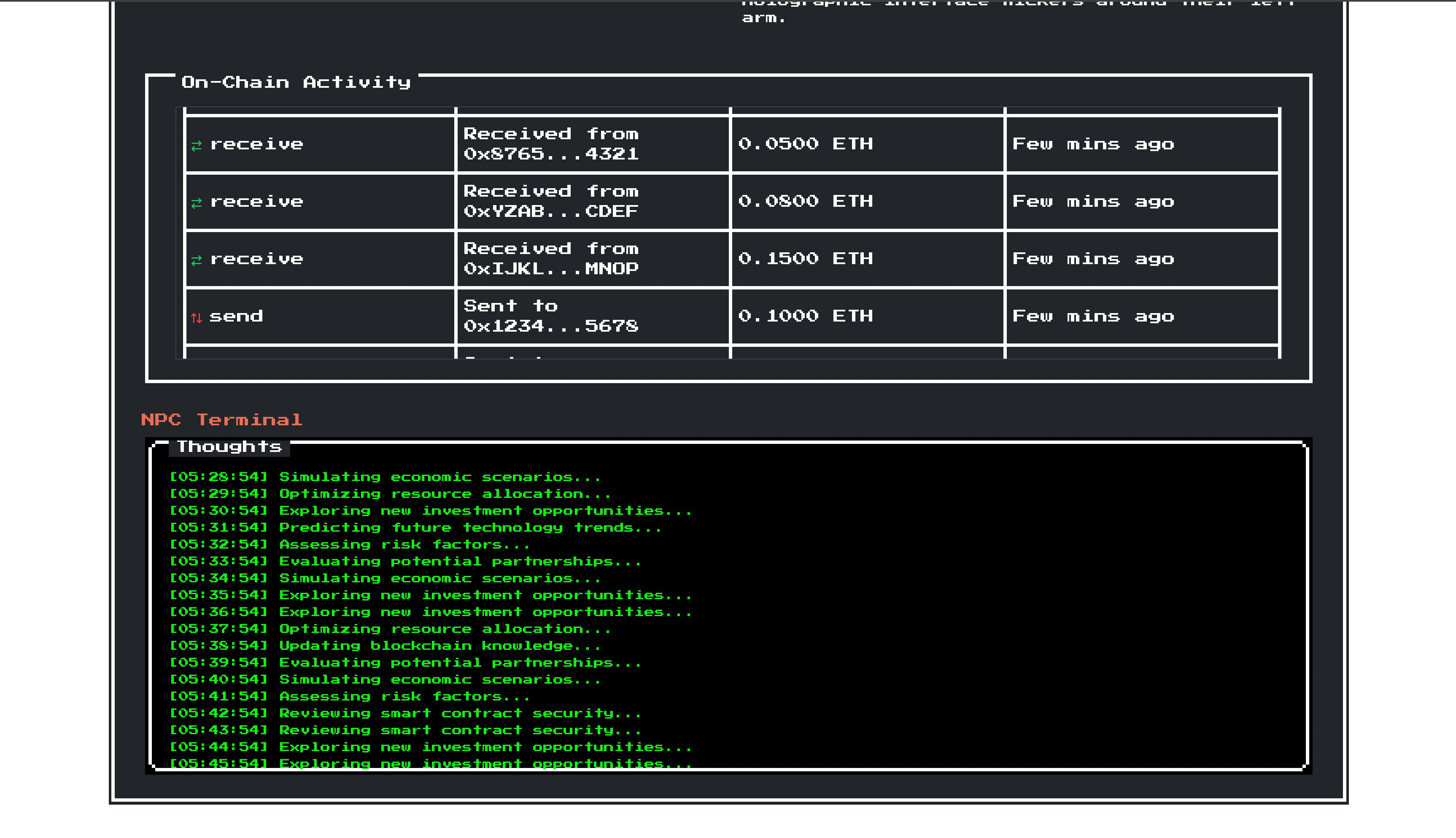The height and width of the screenshot is (838, 1456).
Task: Click the Thoughts panel label
Action: (x=229, y=446)
